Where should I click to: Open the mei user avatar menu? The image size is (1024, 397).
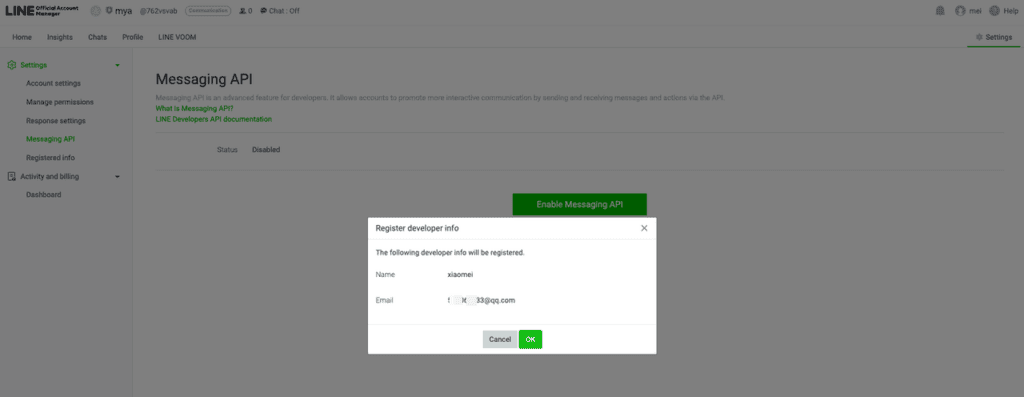(960, 10)
